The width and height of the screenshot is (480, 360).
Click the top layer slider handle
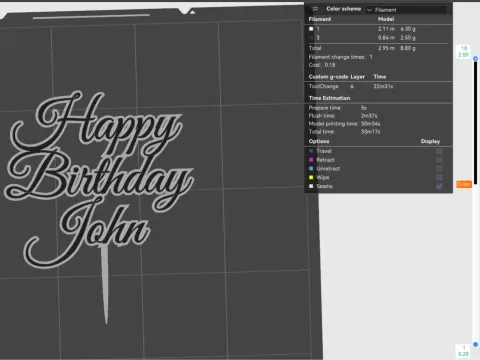[x=476, y=59]
